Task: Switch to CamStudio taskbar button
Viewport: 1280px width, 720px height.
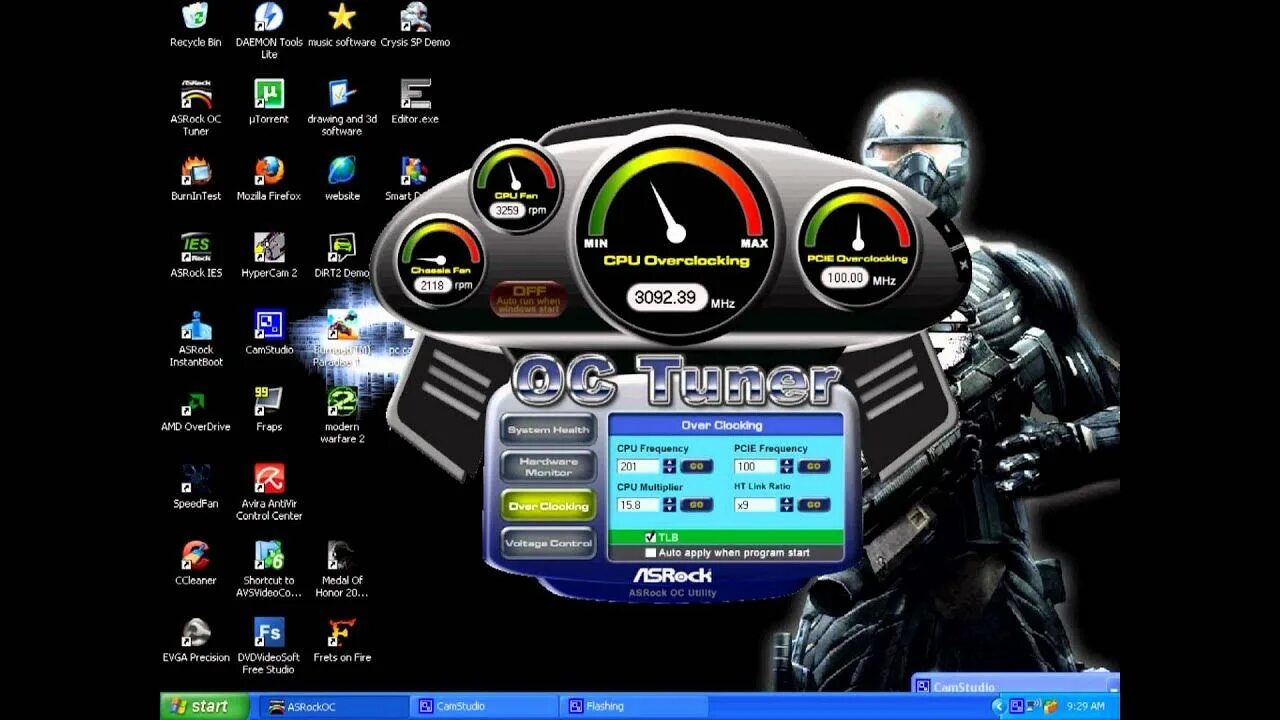Action: (484, 706)
